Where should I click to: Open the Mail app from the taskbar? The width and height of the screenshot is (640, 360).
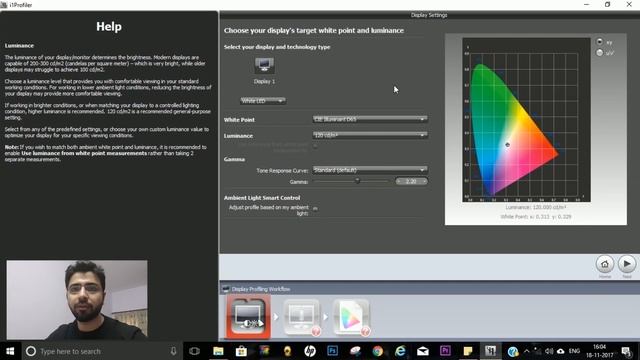click(423, 351)
